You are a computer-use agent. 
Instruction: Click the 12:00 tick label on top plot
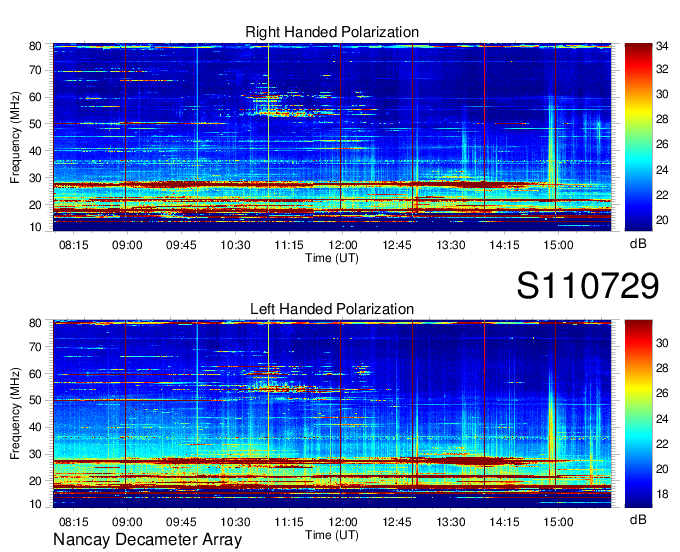pos(343,245)
